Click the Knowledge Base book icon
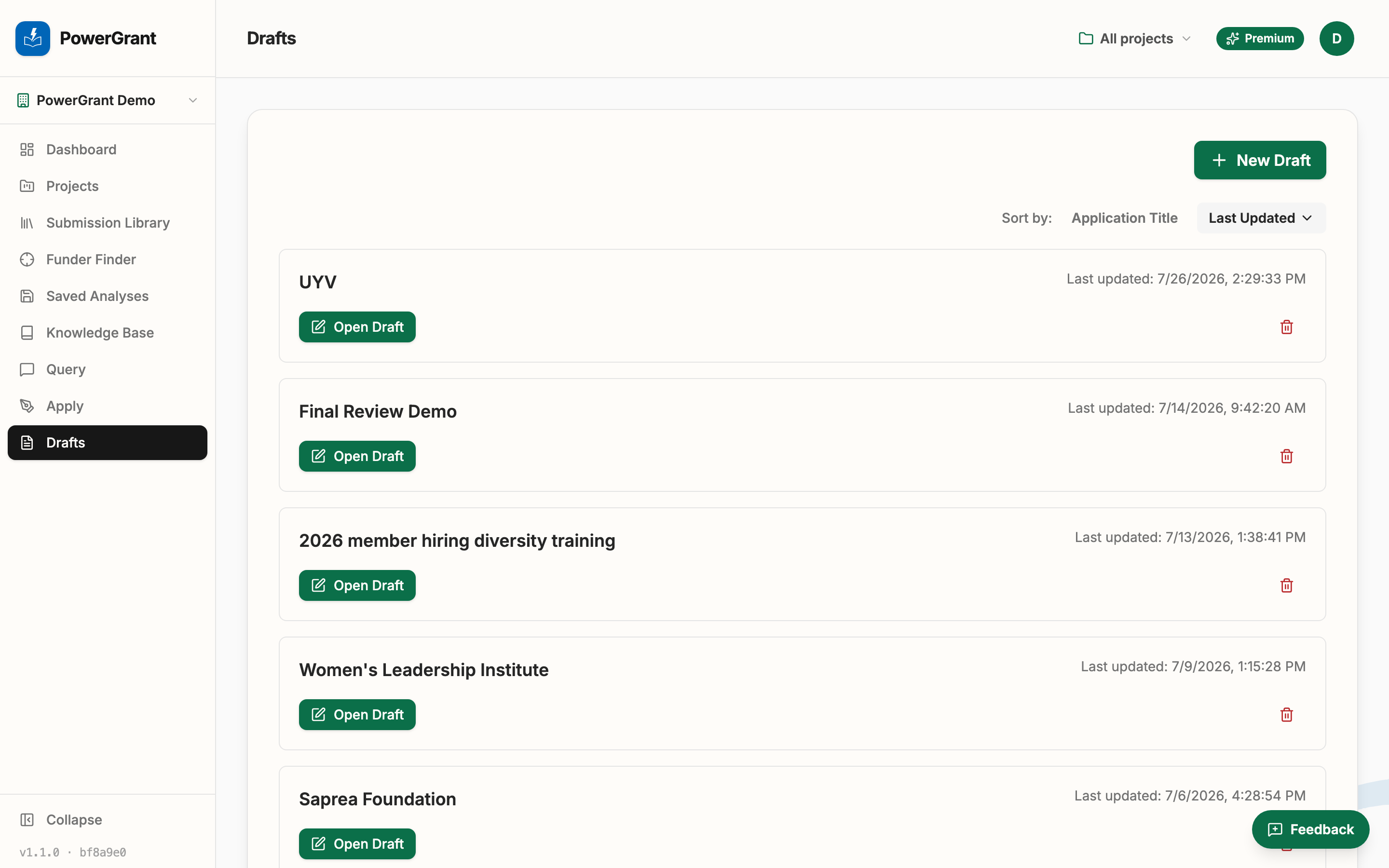Viewport: 1389px width, 868px height. point(27,333)
